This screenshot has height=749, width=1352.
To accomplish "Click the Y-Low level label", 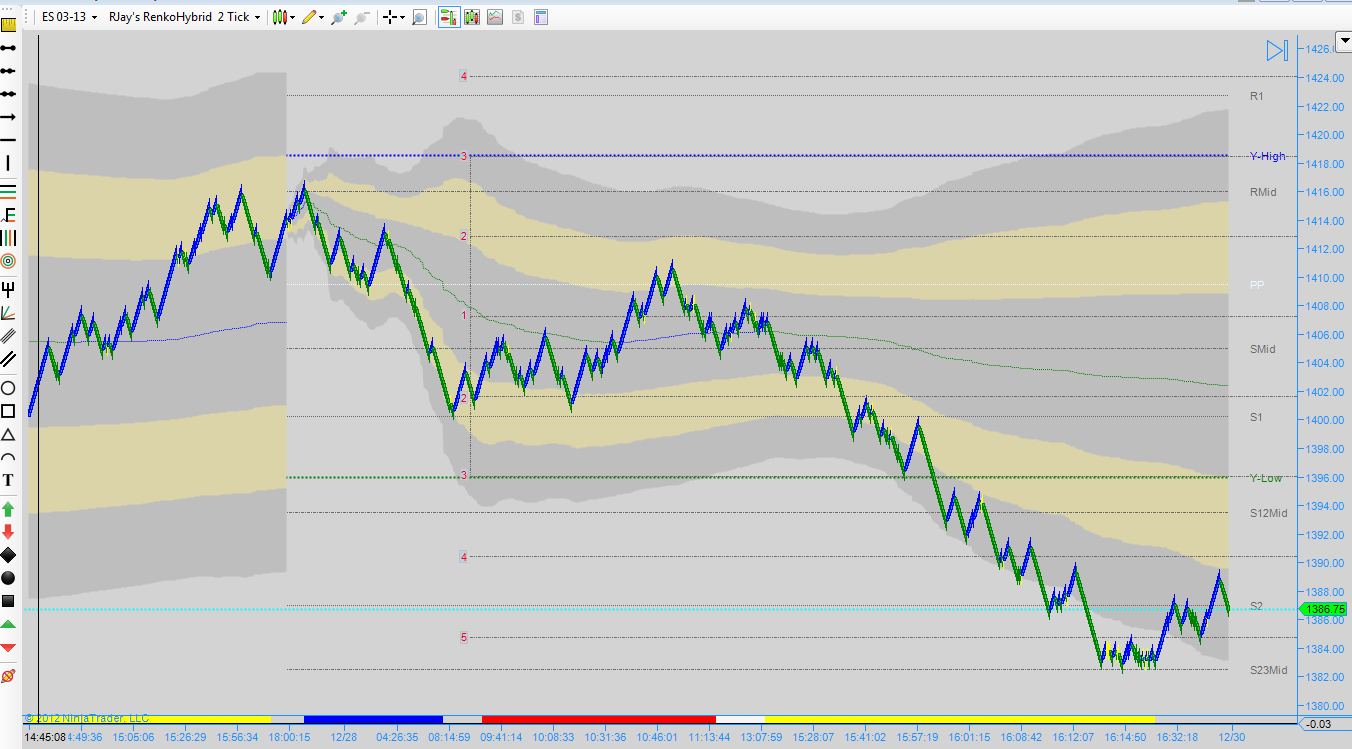I will coord(1265,478).
